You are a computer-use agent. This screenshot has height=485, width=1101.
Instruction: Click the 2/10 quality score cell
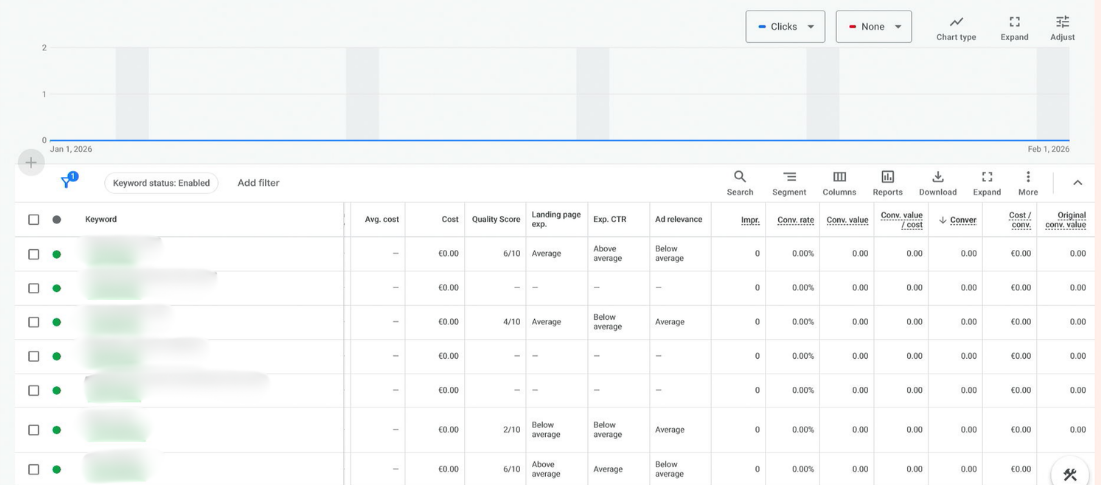tap(511, 430)
